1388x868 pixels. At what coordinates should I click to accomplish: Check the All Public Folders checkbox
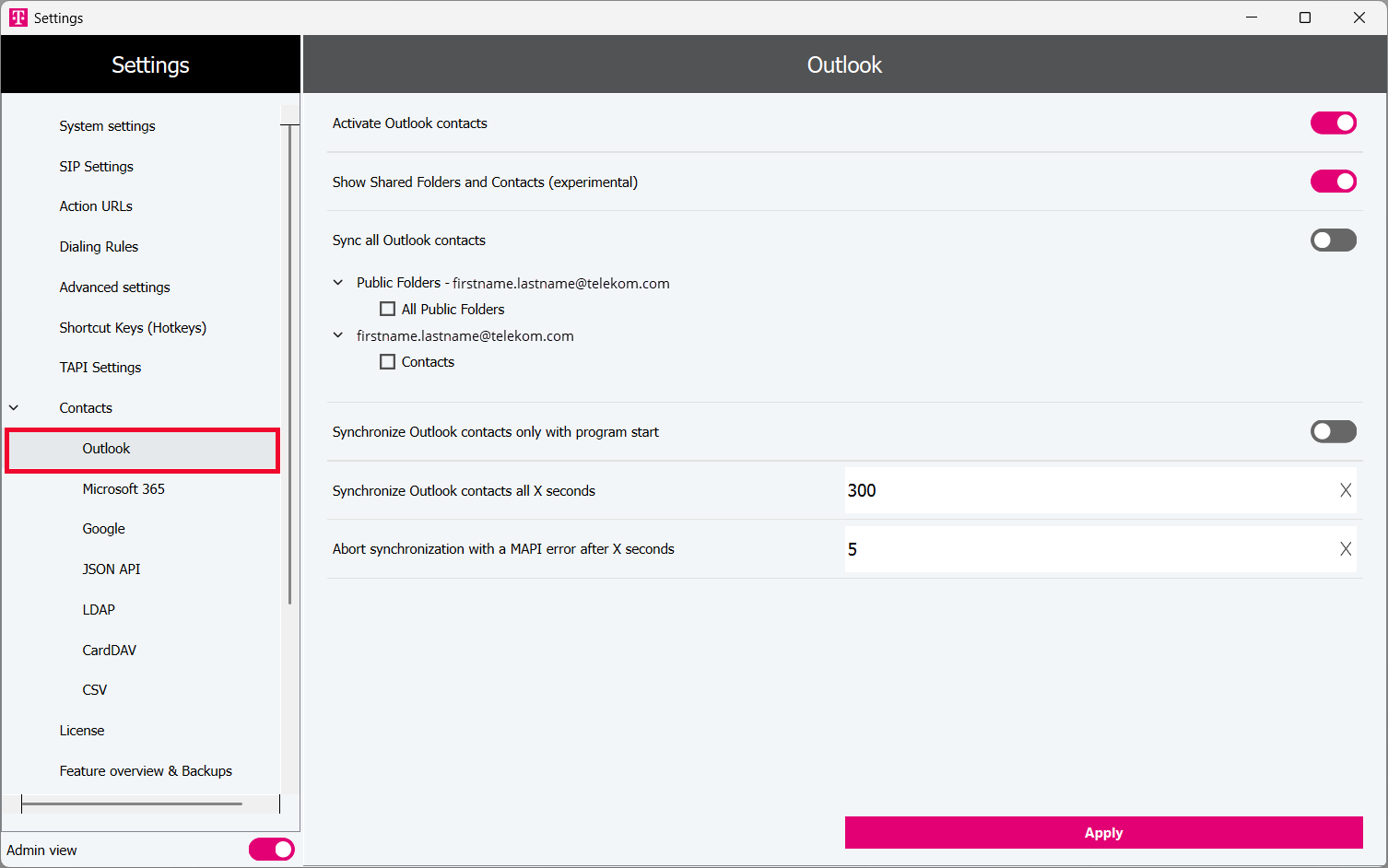click(388, 310)
